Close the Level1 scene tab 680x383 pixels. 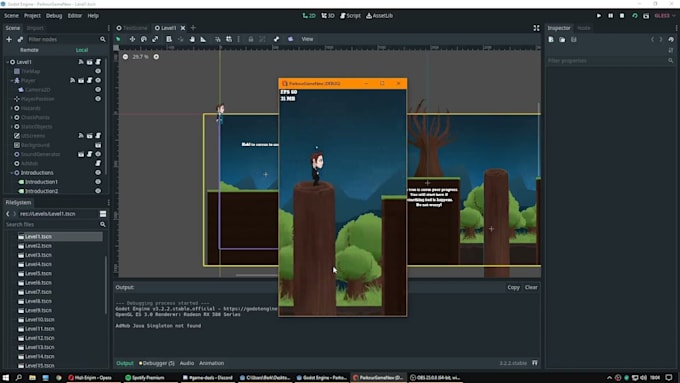point(183,28)
